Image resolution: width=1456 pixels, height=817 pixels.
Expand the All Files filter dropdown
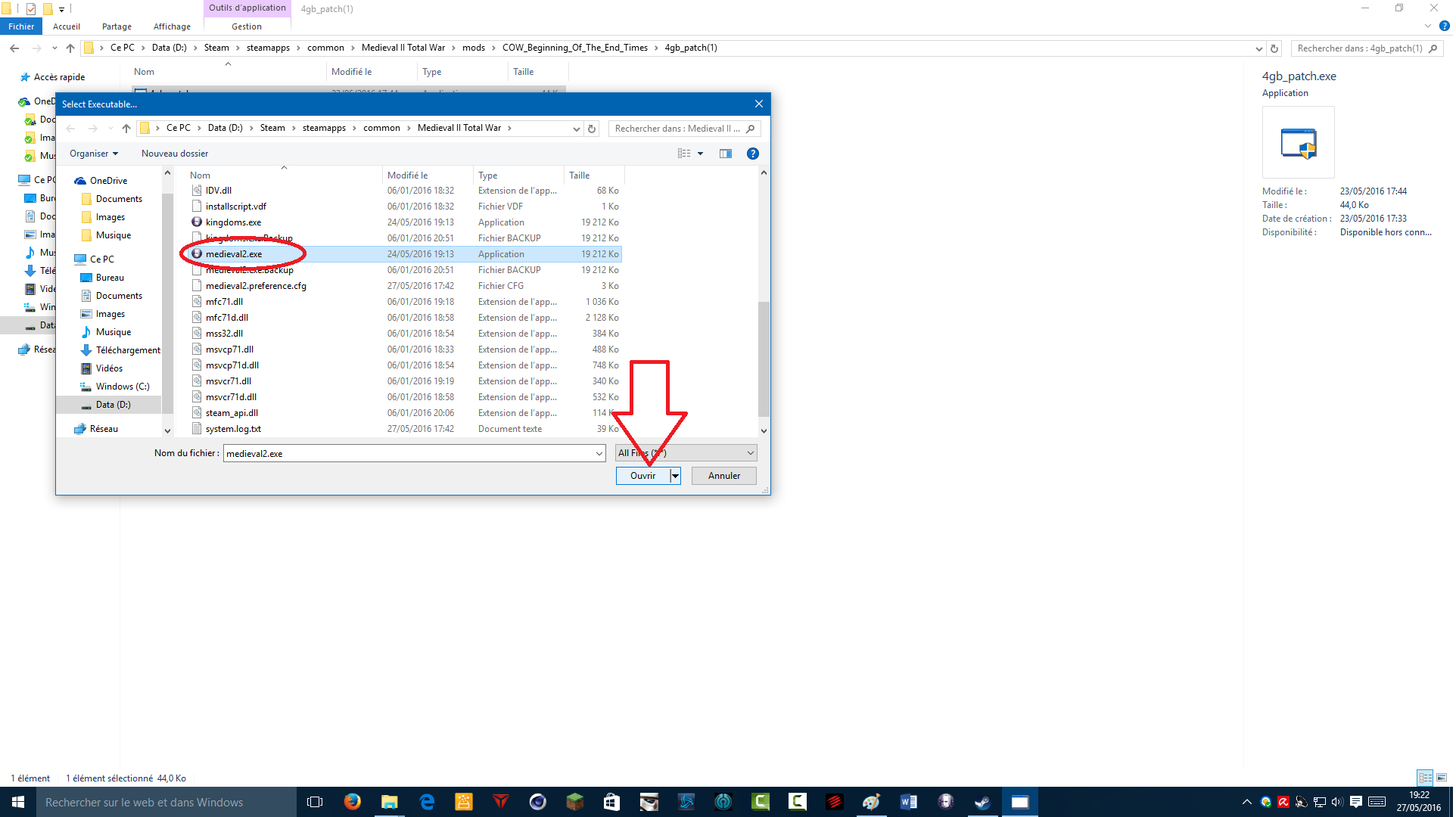[751, 453]
